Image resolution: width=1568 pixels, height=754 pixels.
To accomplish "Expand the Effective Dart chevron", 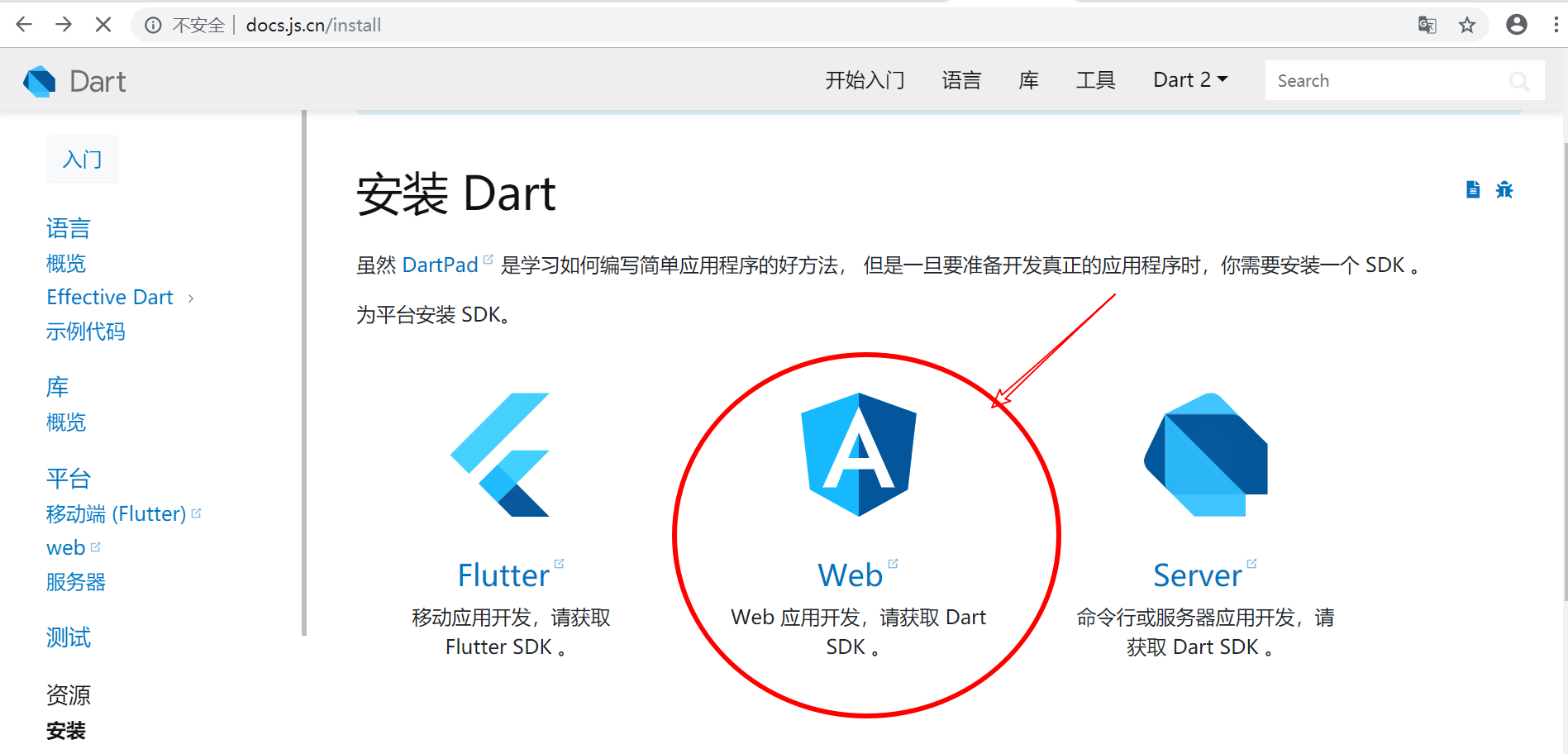I will click(x=191, y=298).
